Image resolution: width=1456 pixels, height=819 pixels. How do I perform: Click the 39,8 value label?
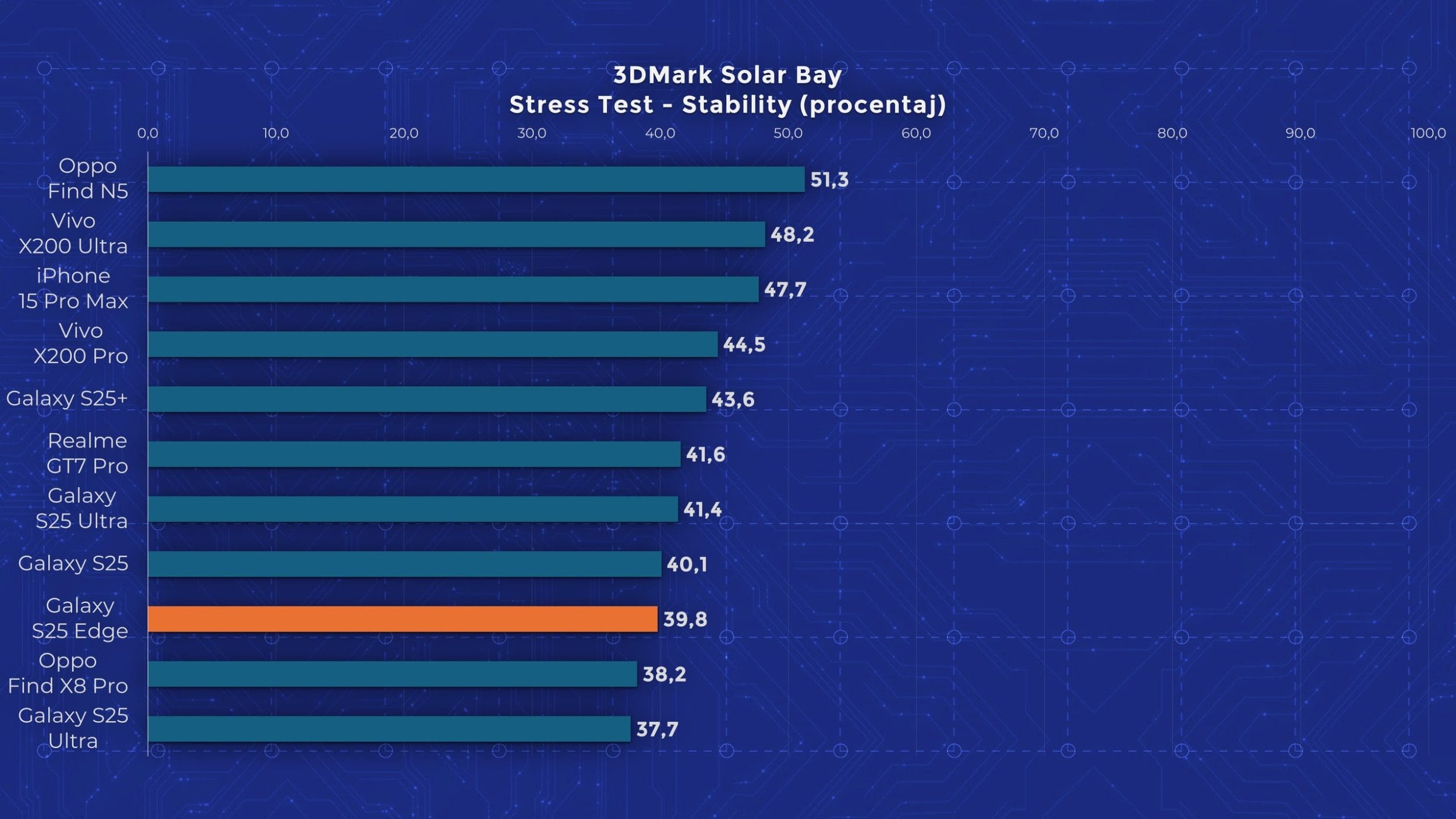[685, 619]
